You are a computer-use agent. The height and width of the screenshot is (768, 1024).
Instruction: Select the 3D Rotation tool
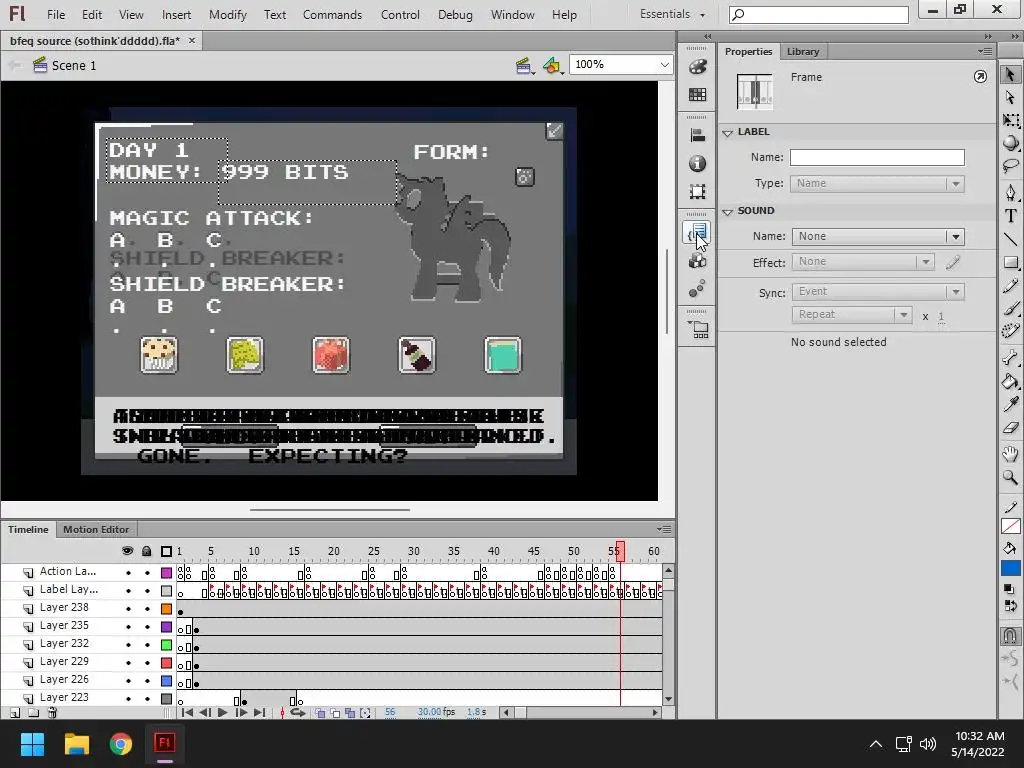(x=1010, y=142)
